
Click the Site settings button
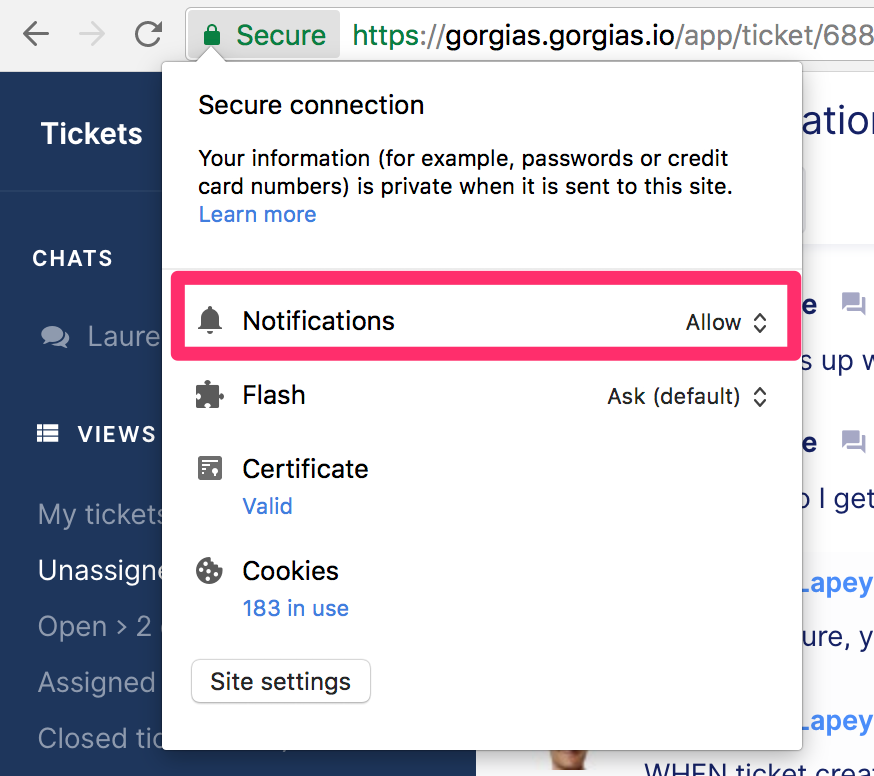[281, 681]
